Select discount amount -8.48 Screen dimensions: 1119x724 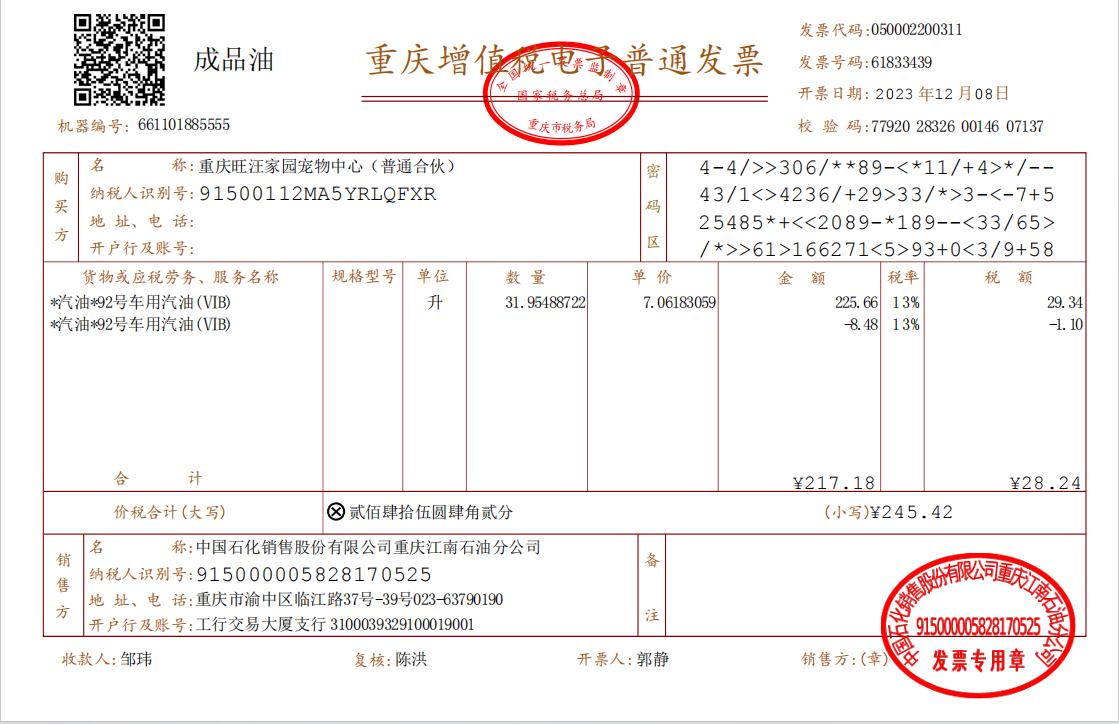coord(861,325)
